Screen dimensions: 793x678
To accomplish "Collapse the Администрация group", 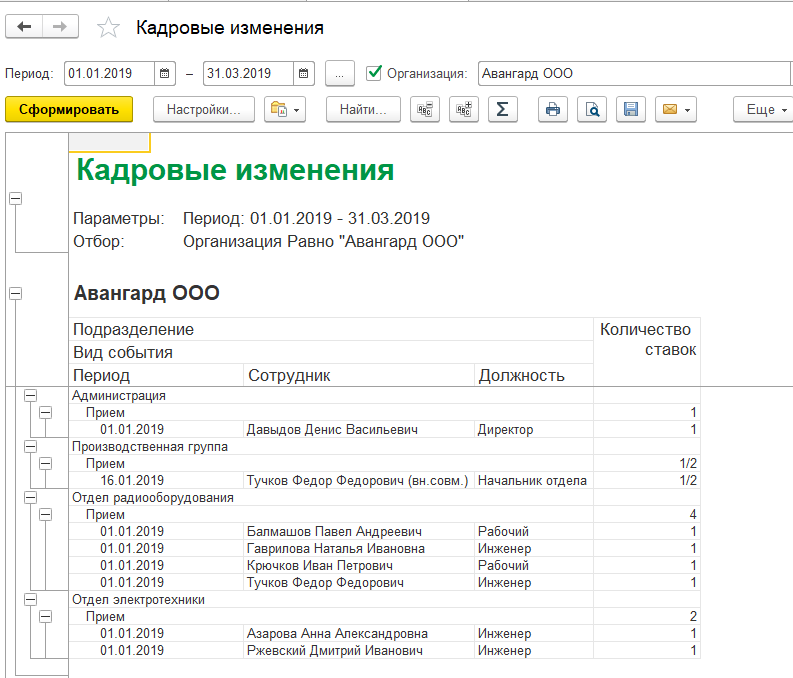I will click(30, 396).
